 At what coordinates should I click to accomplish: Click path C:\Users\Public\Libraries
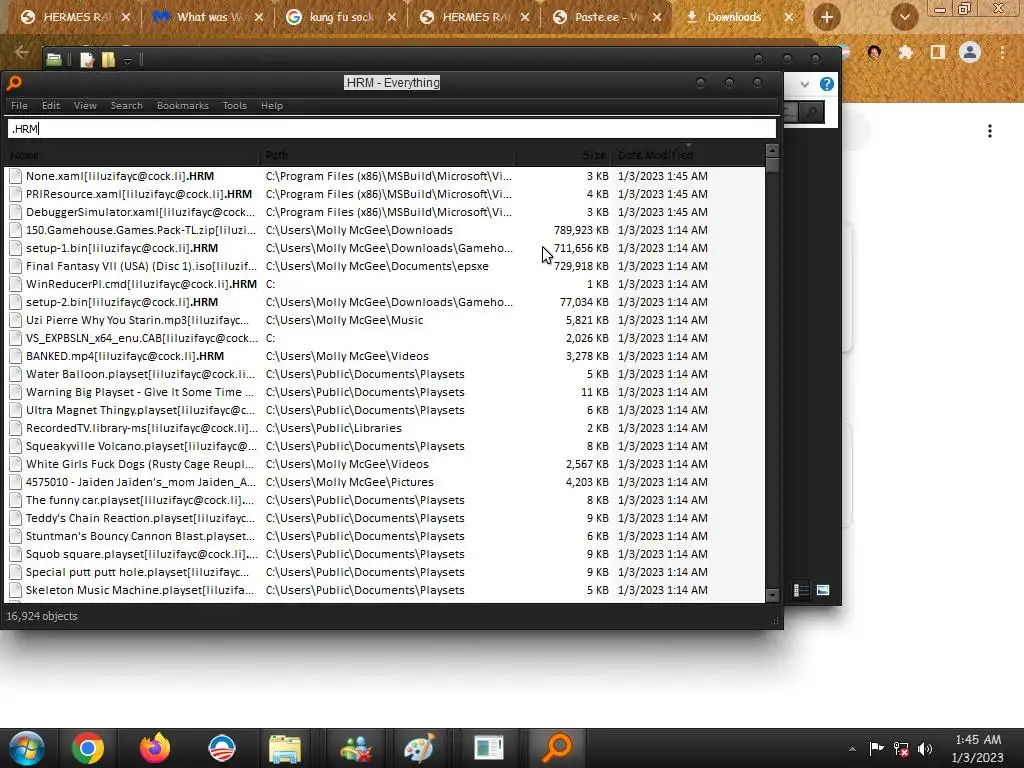click(333, 428)
